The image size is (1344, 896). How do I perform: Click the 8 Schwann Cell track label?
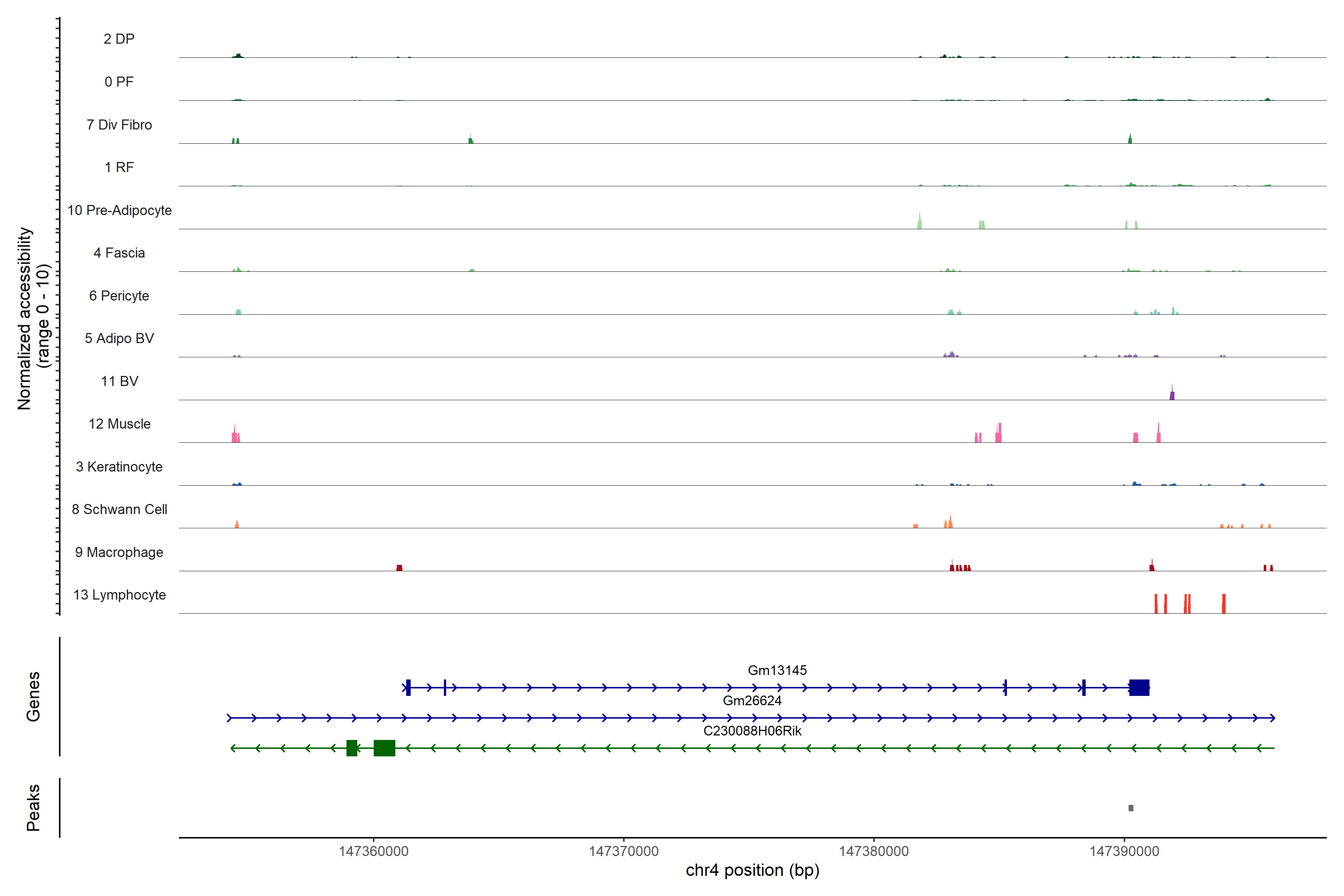(119, 509)
